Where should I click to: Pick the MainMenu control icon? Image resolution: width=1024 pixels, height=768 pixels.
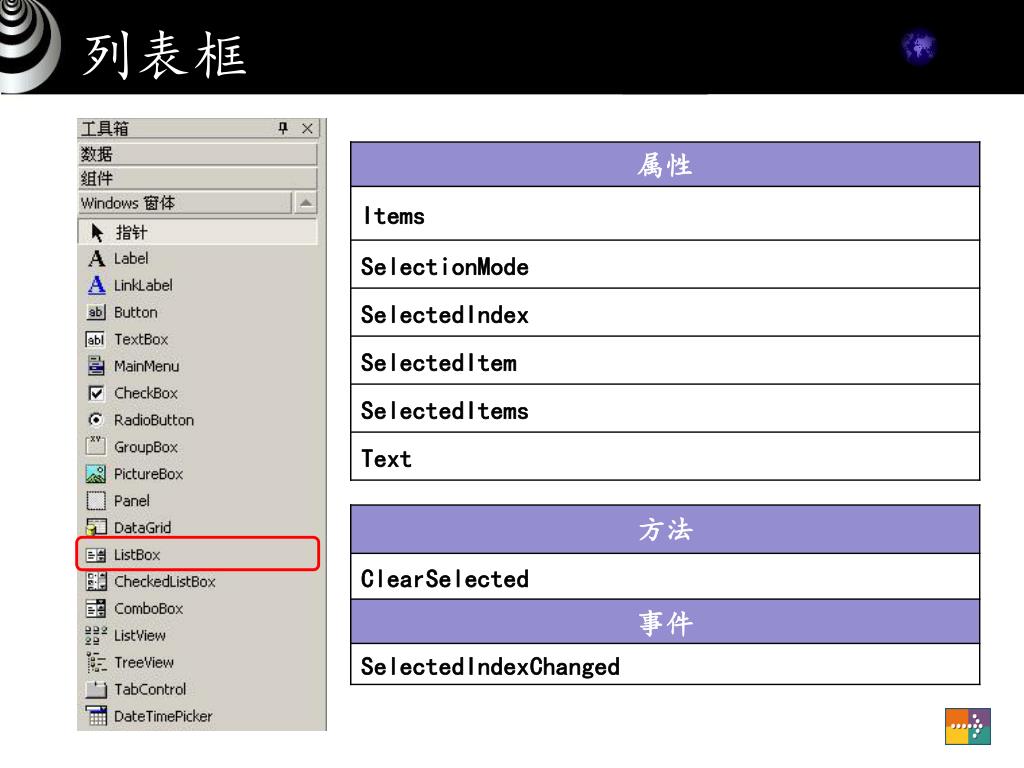click(96, 366)
